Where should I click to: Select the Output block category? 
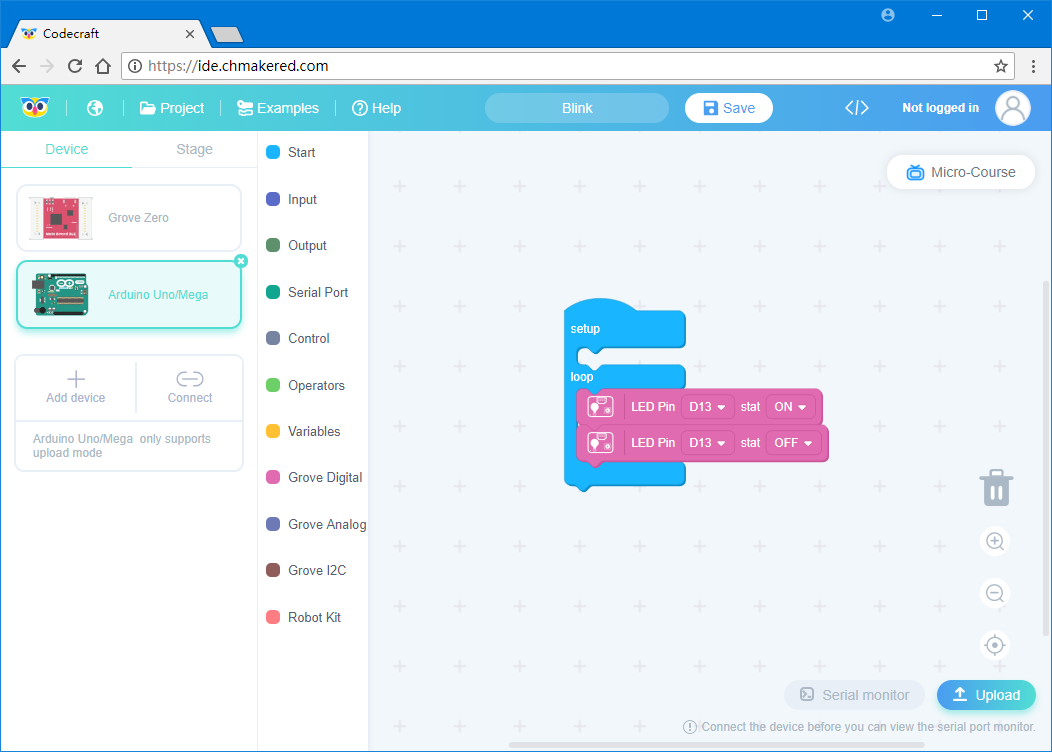[x=297, y=246]
